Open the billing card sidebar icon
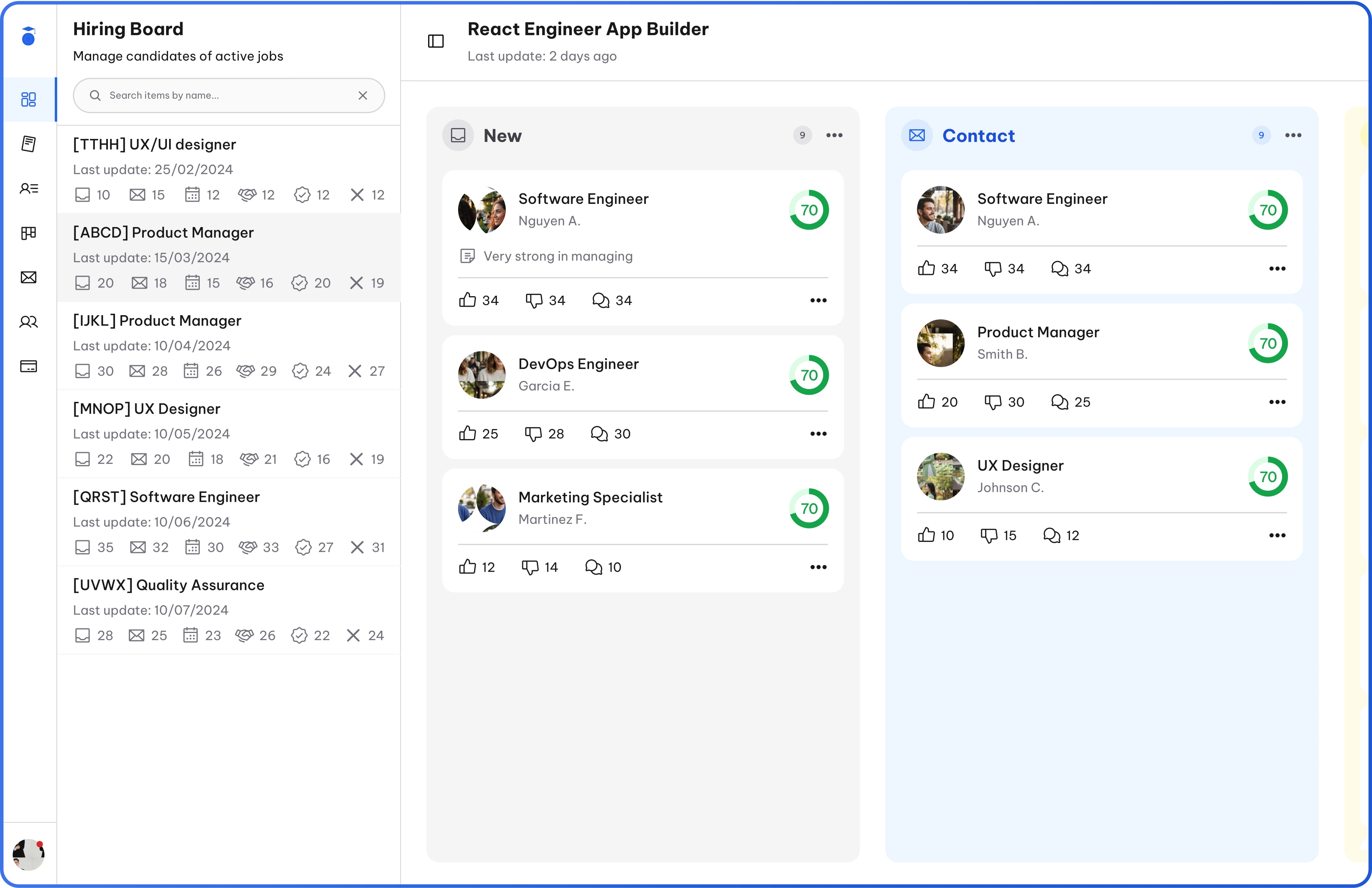This screenshot has height=888, width=1372. coord(28,366)
